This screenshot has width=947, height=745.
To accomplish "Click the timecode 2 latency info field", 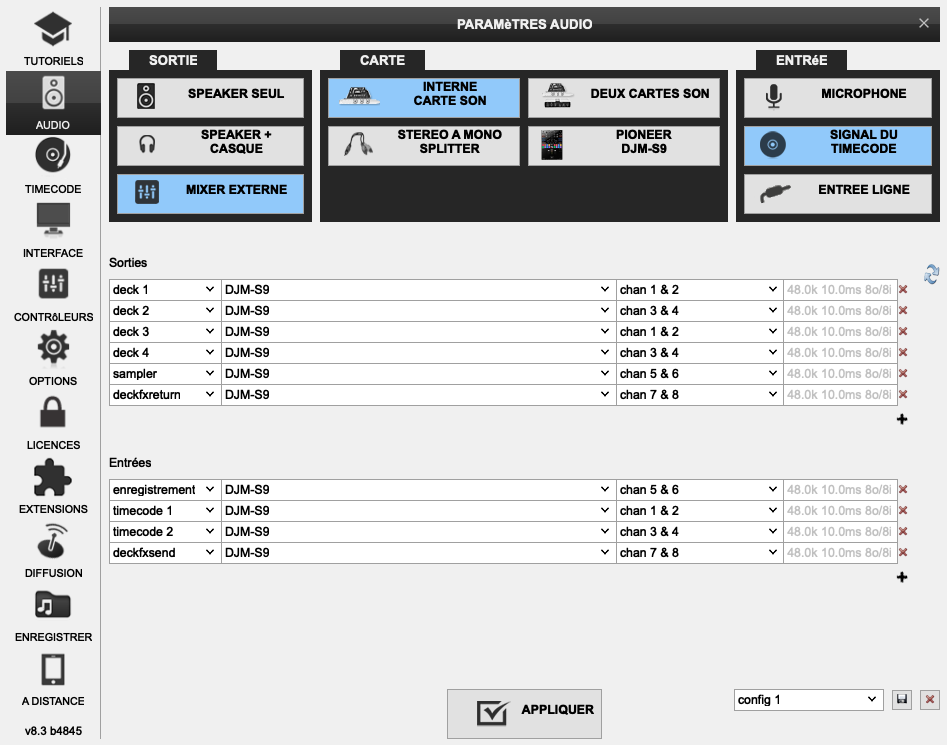I will tap(839, 531).
